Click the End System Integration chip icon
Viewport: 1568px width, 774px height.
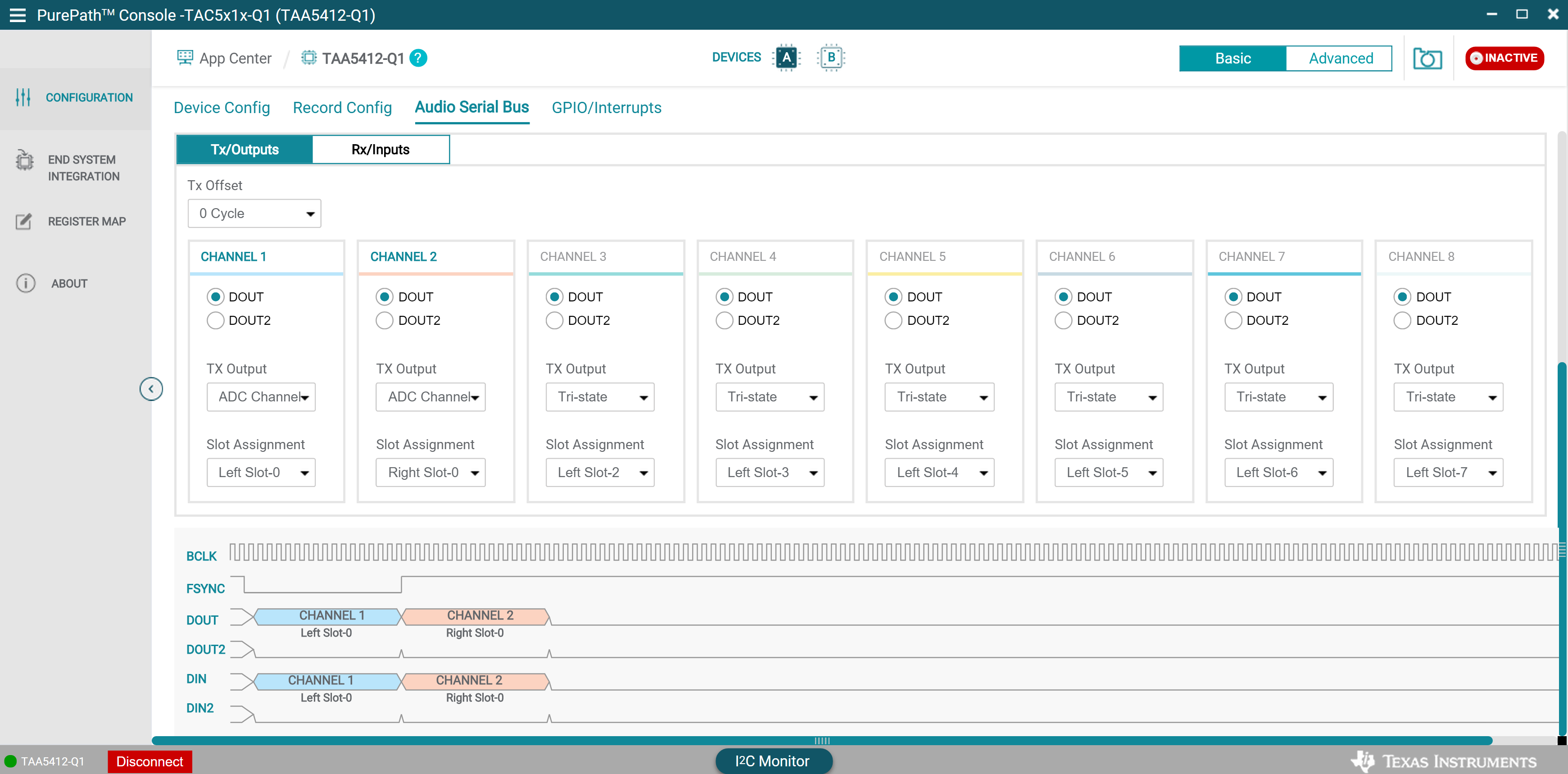coord(24,159)
